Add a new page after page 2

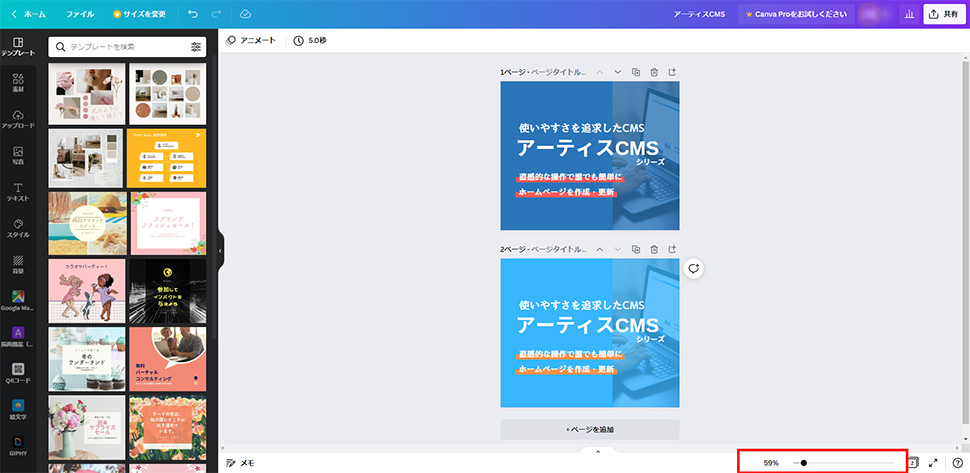coord(673,249)
